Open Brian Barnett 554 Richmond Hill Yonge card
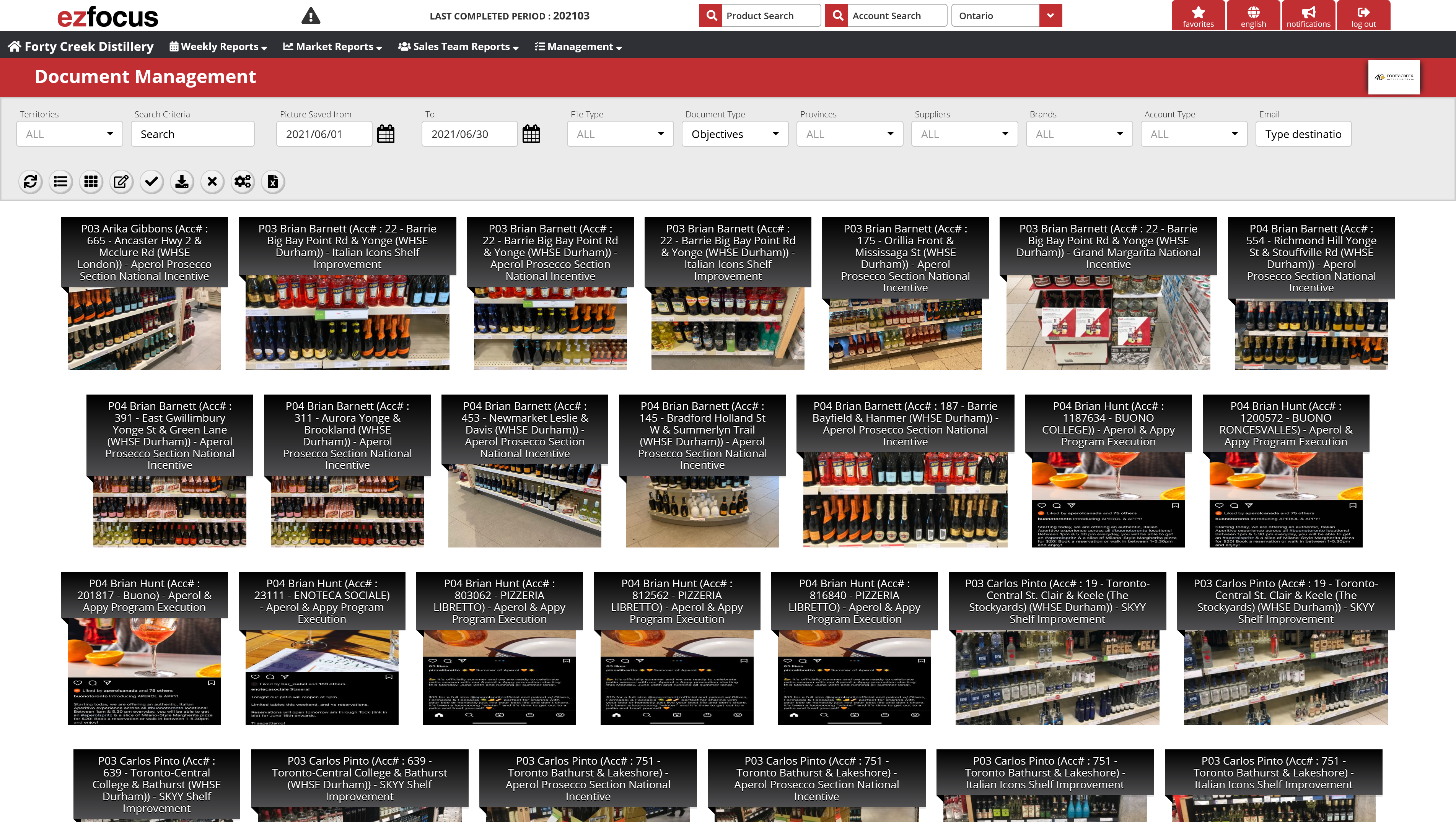The image size is (1456, 822). click(x=1311, y=294)
